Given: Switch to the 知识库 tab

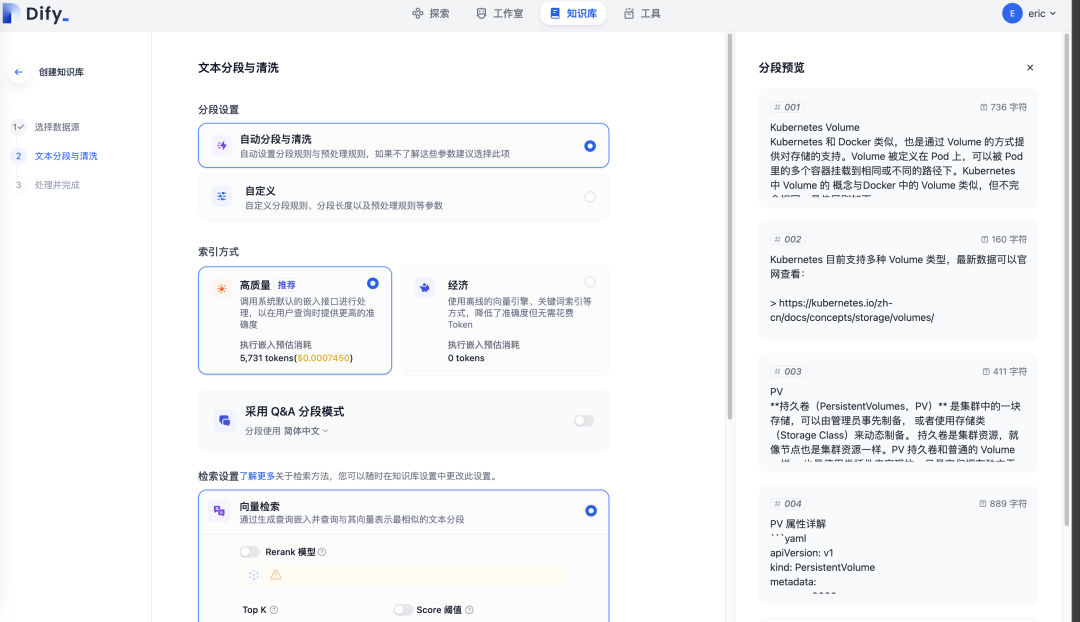Looking at the screenshot, I should (573, 13).
